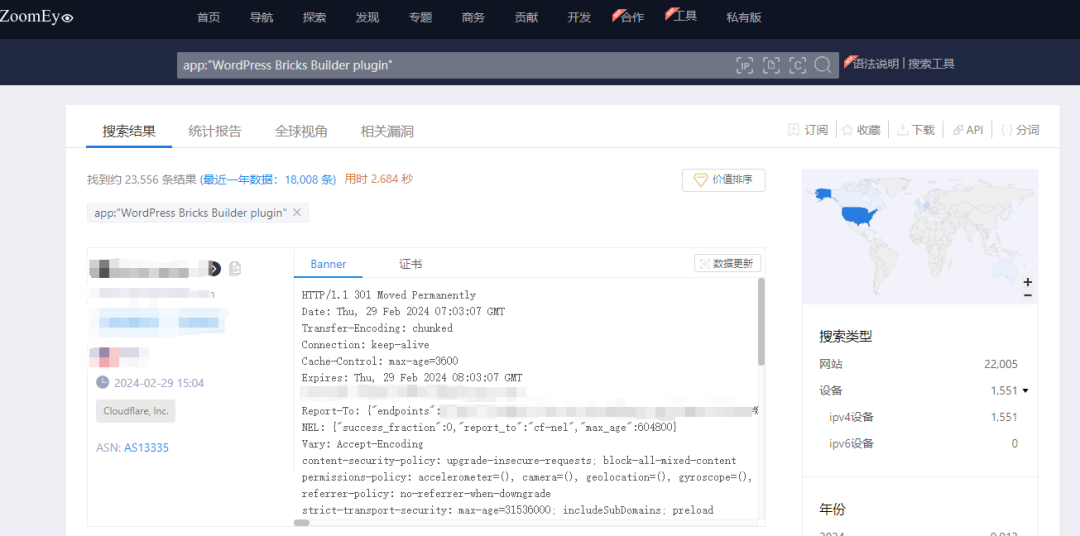Click the 搜索类型 section heading
Screen dimensions: 1080x536
tap(846, 337)
